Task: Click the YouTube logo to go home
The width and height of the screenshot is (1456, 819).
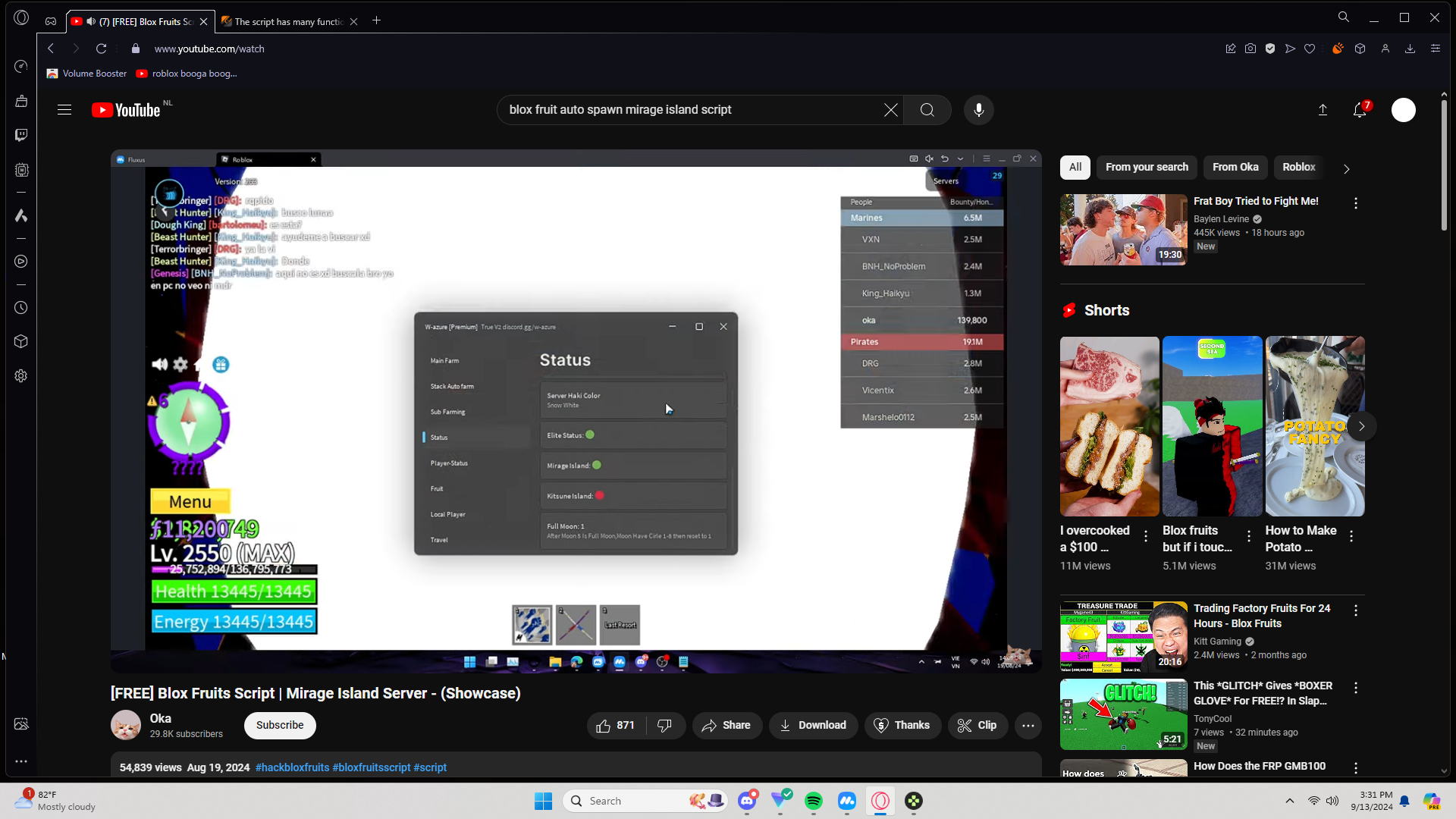Action: 126,110
